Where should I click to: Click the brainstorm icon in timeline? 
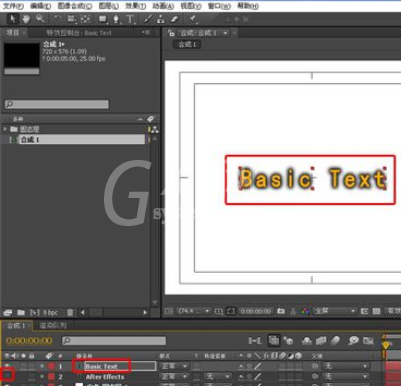[353, 340]
